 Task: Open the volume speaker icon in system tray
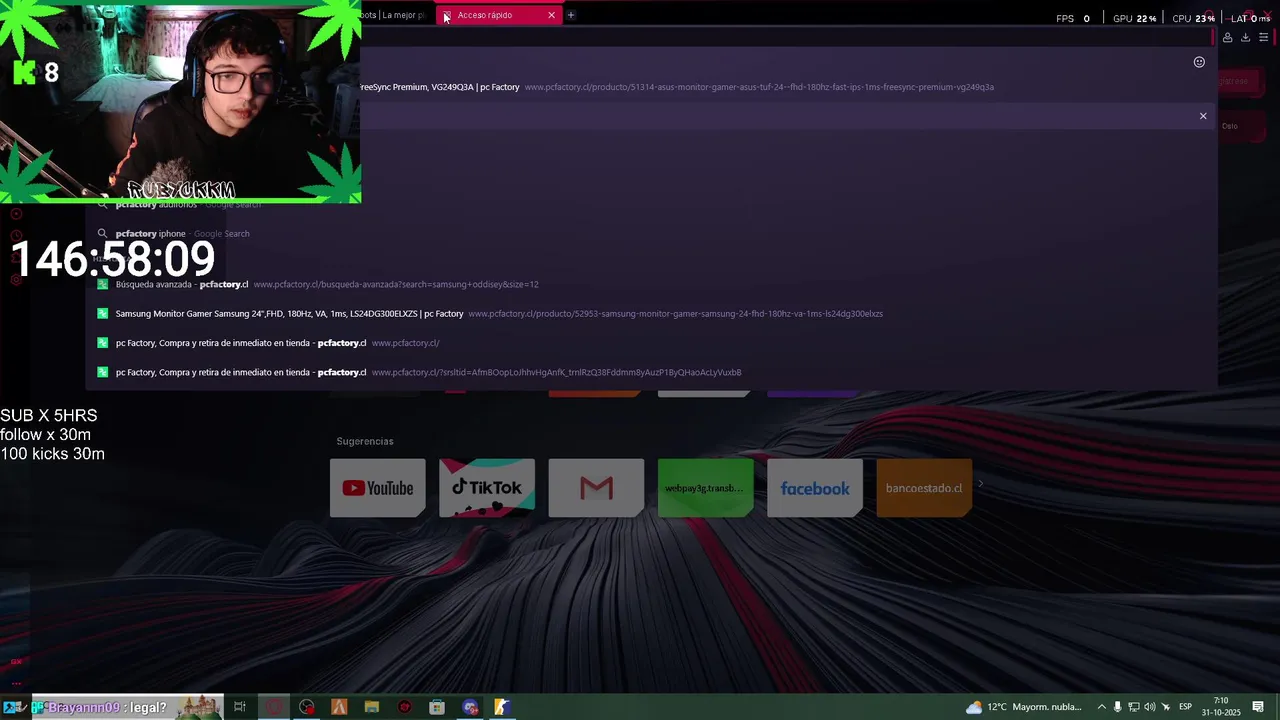click(1149, 707)
